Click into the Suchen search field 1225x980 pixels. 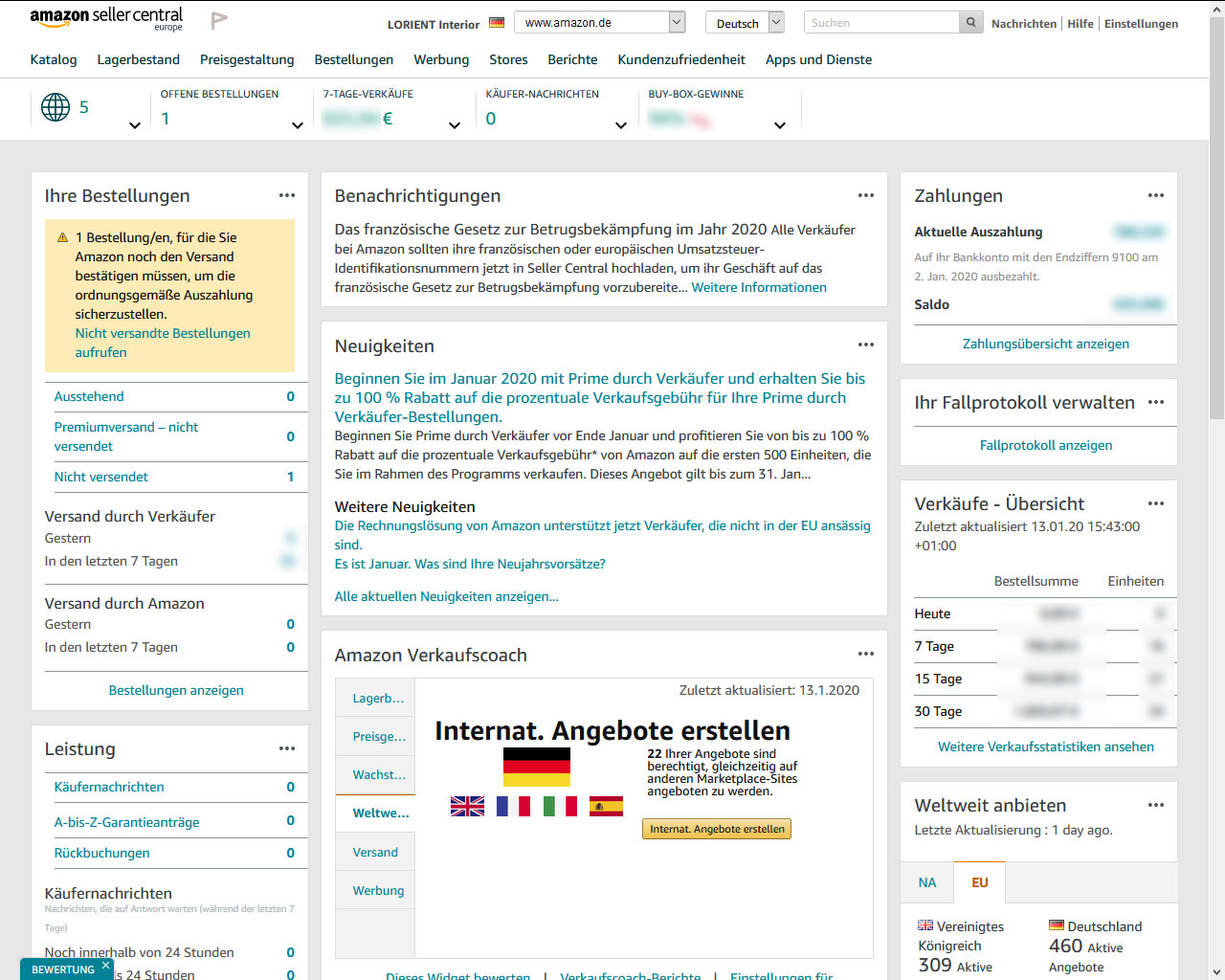pyautogui.click(x=880, y=23)
